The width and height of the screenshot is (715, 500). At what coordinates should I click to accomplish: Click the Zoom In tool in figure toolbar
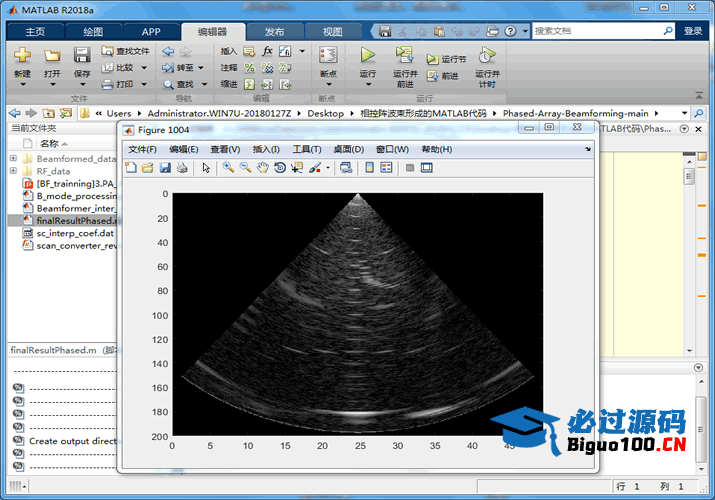pyautogui.click(x=228, y=168)
